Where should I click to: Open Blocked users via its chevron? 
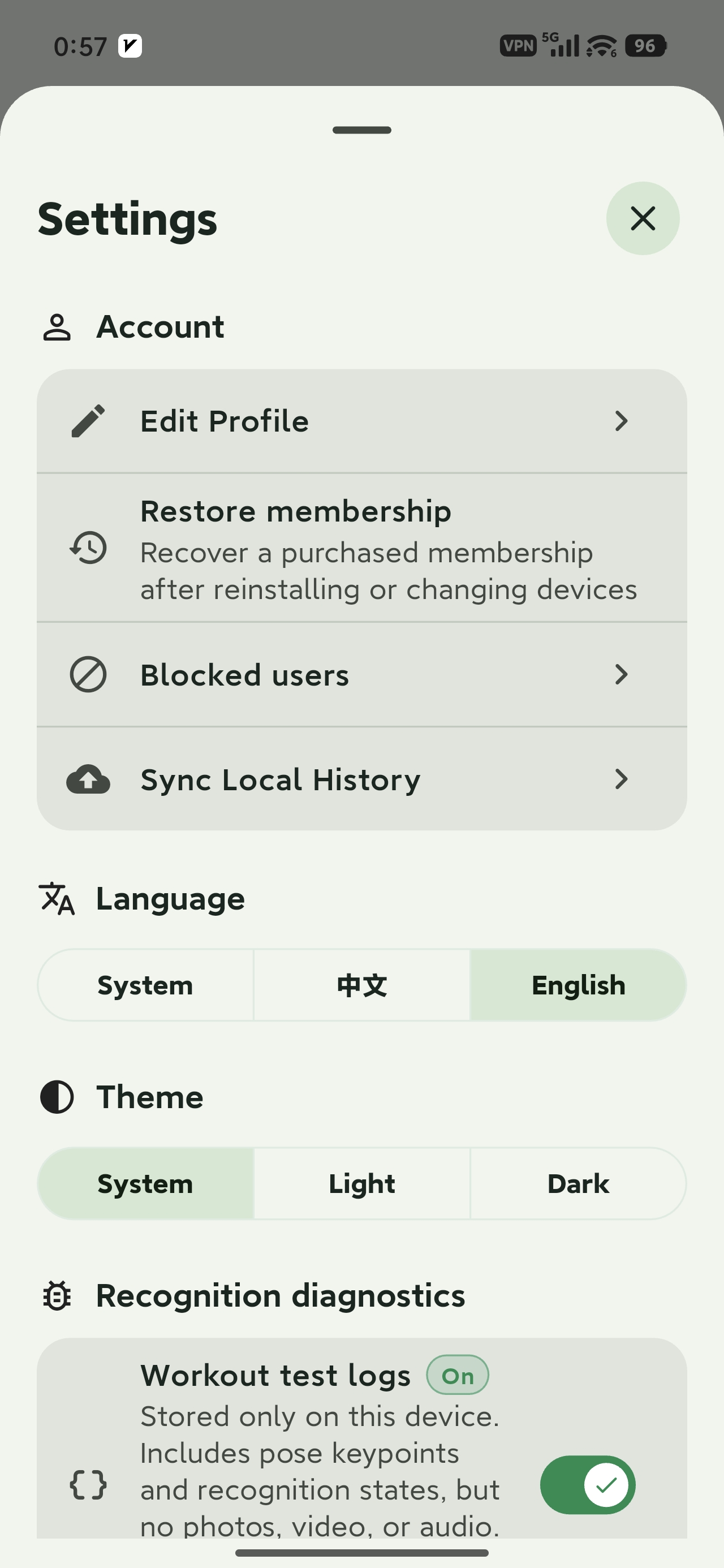click(x=621, y=674)
